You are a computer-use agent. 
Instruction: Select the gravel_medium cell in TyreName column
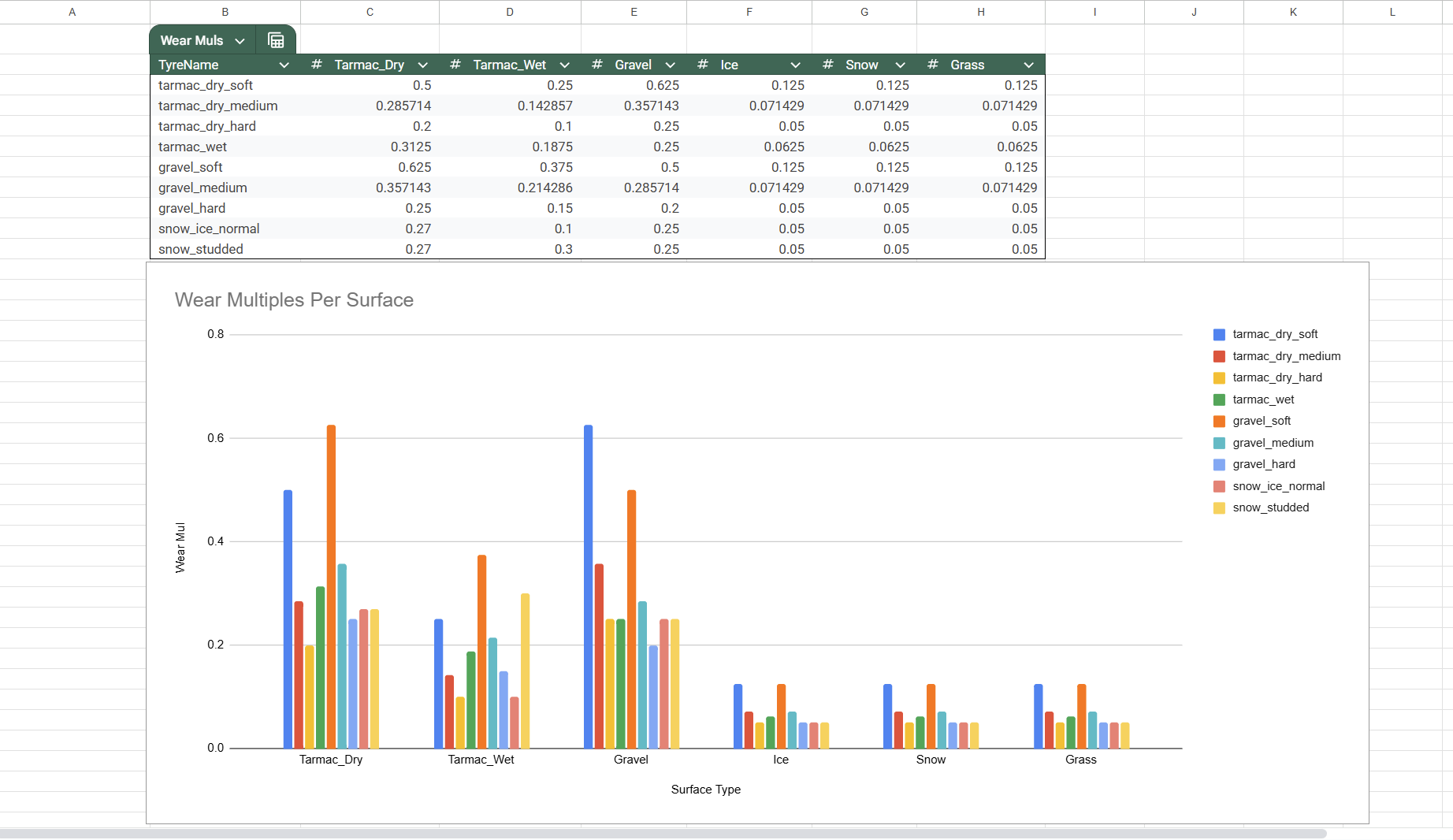tap(203, 188)
